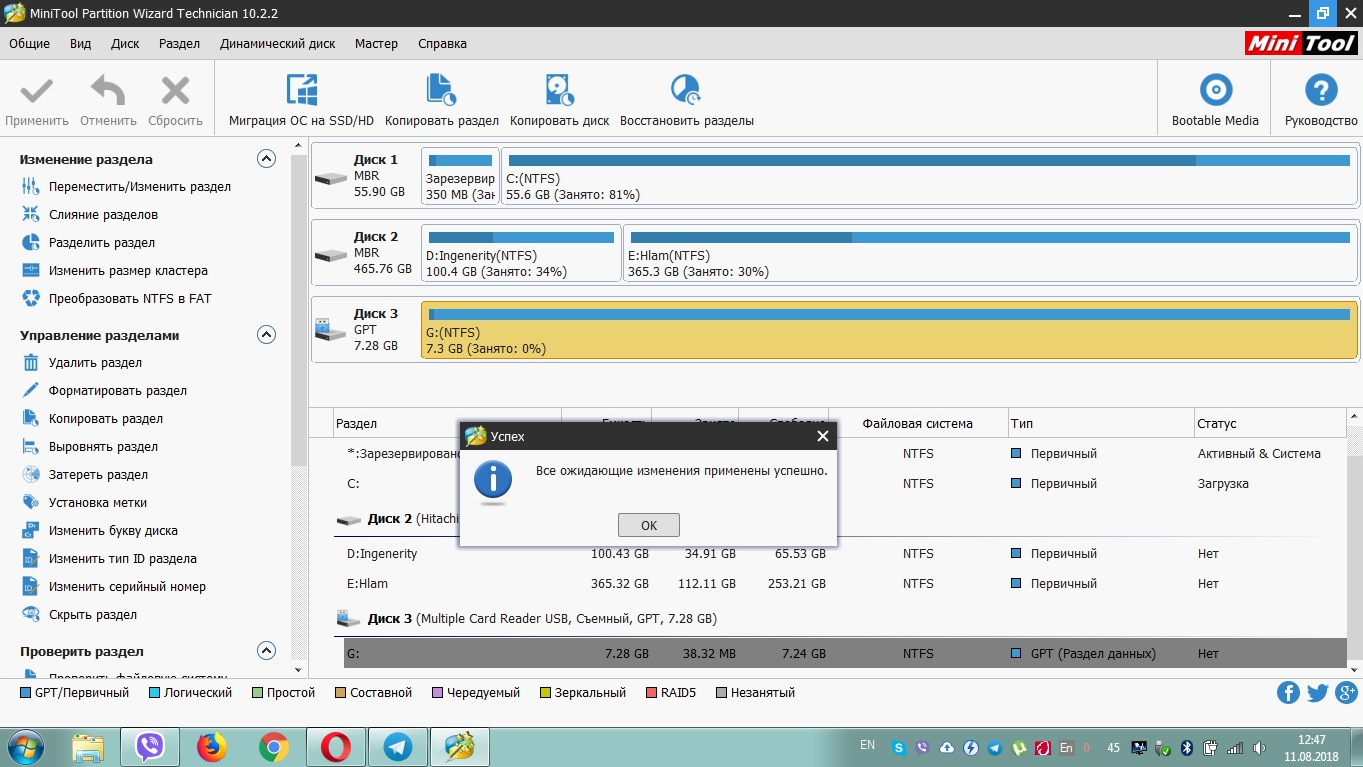Click Диск 3 GPT disk label

pos(365,329)
